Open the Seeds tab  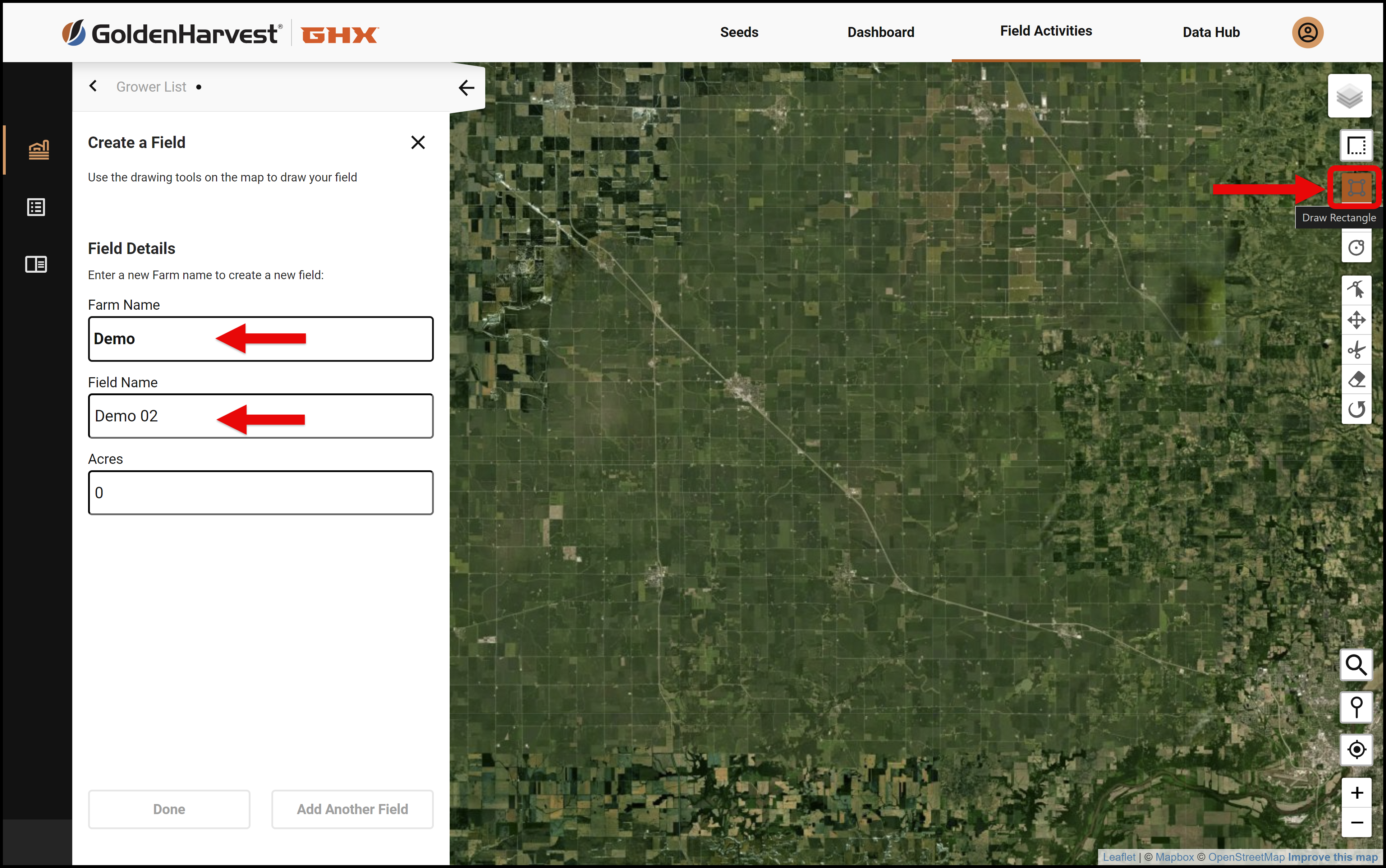pyautogui.click(x=739, y=32)
